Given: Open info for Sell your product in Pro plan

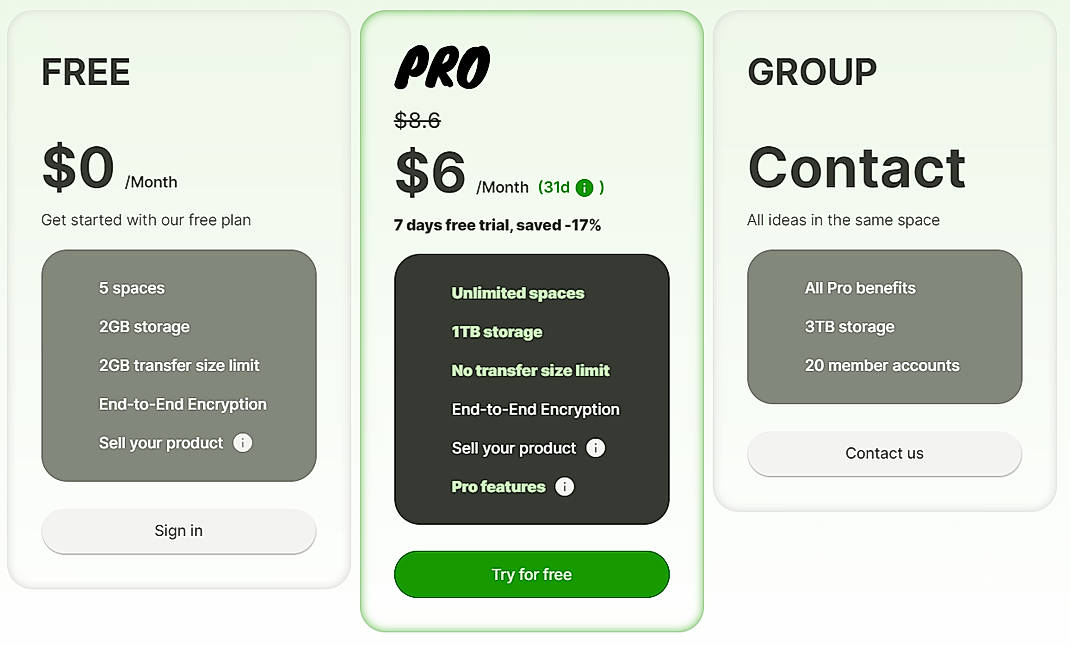Looking at the screenshot, I should click(x=596, y=448).
